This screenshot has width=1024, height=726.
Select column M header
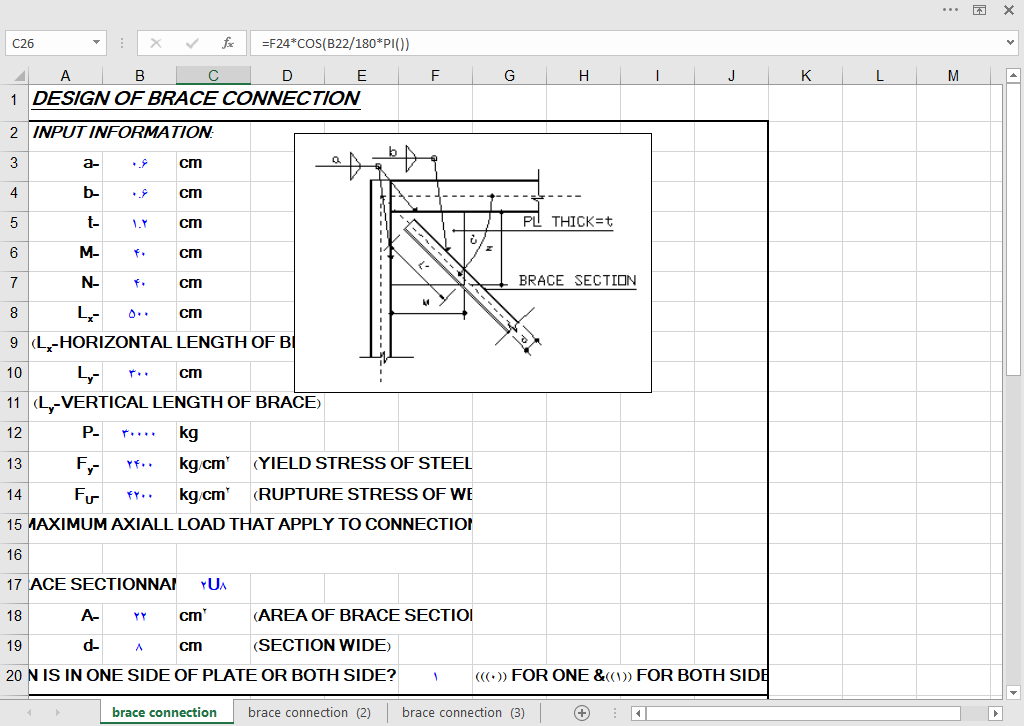953,76
